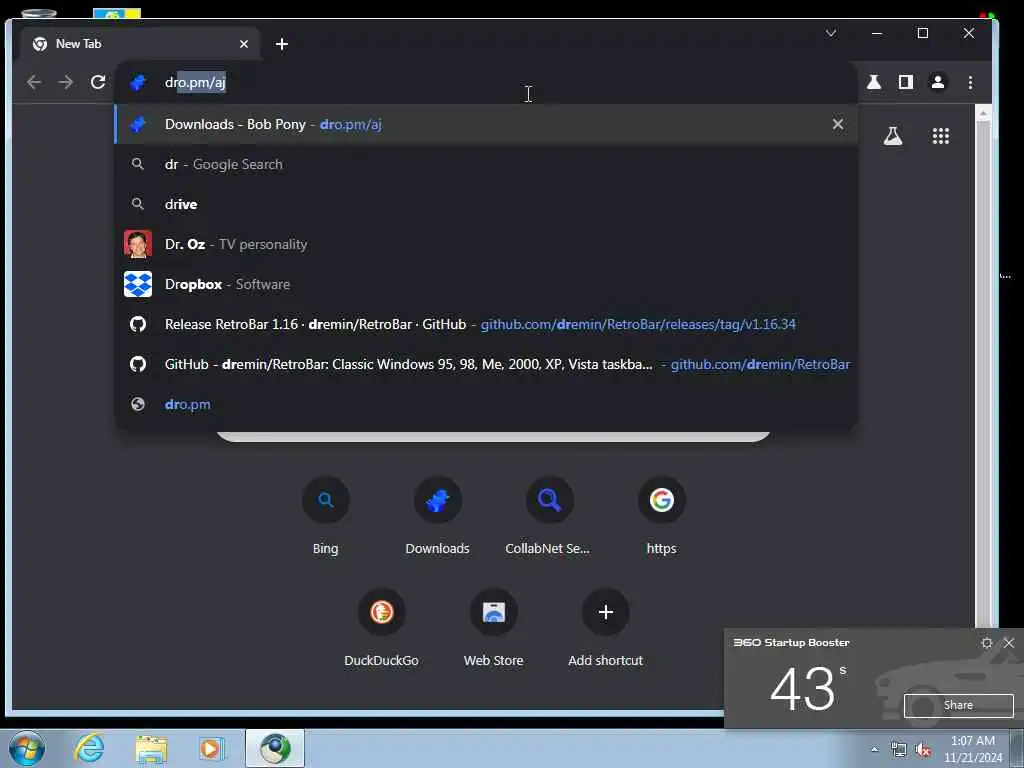This screenshot has width=1024, height=768.
Task: Close the New Tab tab
Action: tap(244, 44)
